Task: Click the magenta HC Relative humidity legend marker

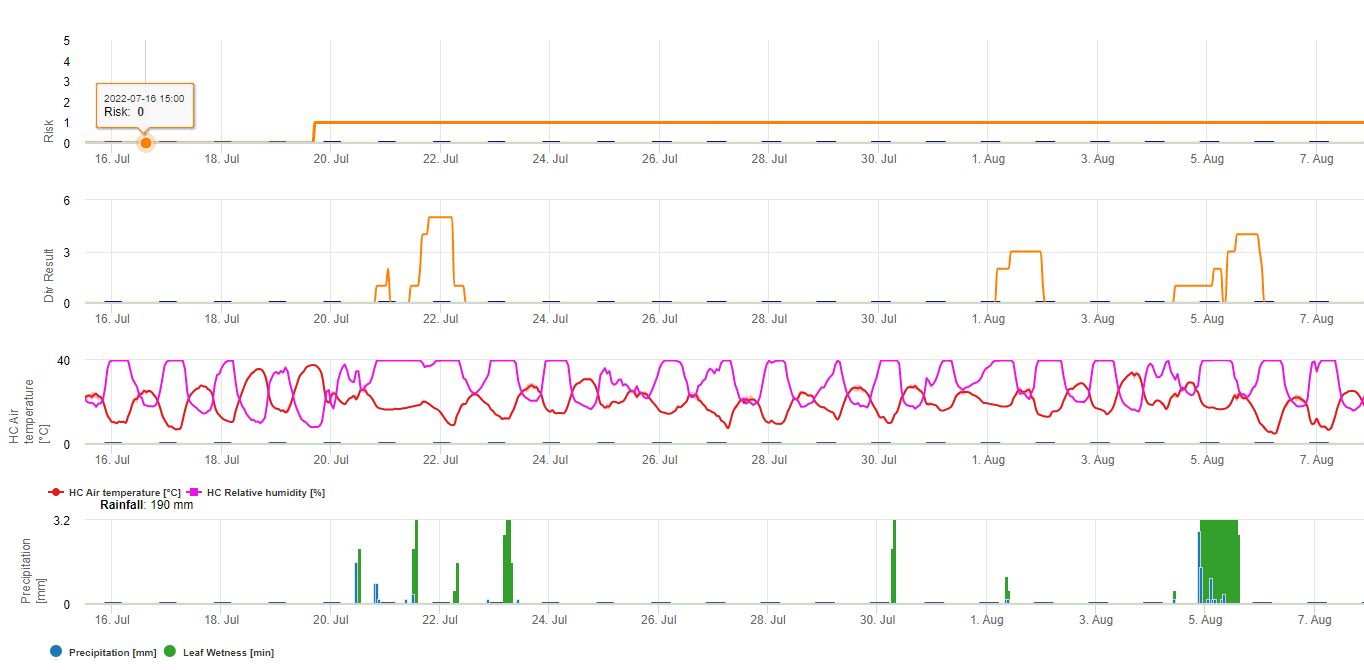Action: tap(197, 492)
